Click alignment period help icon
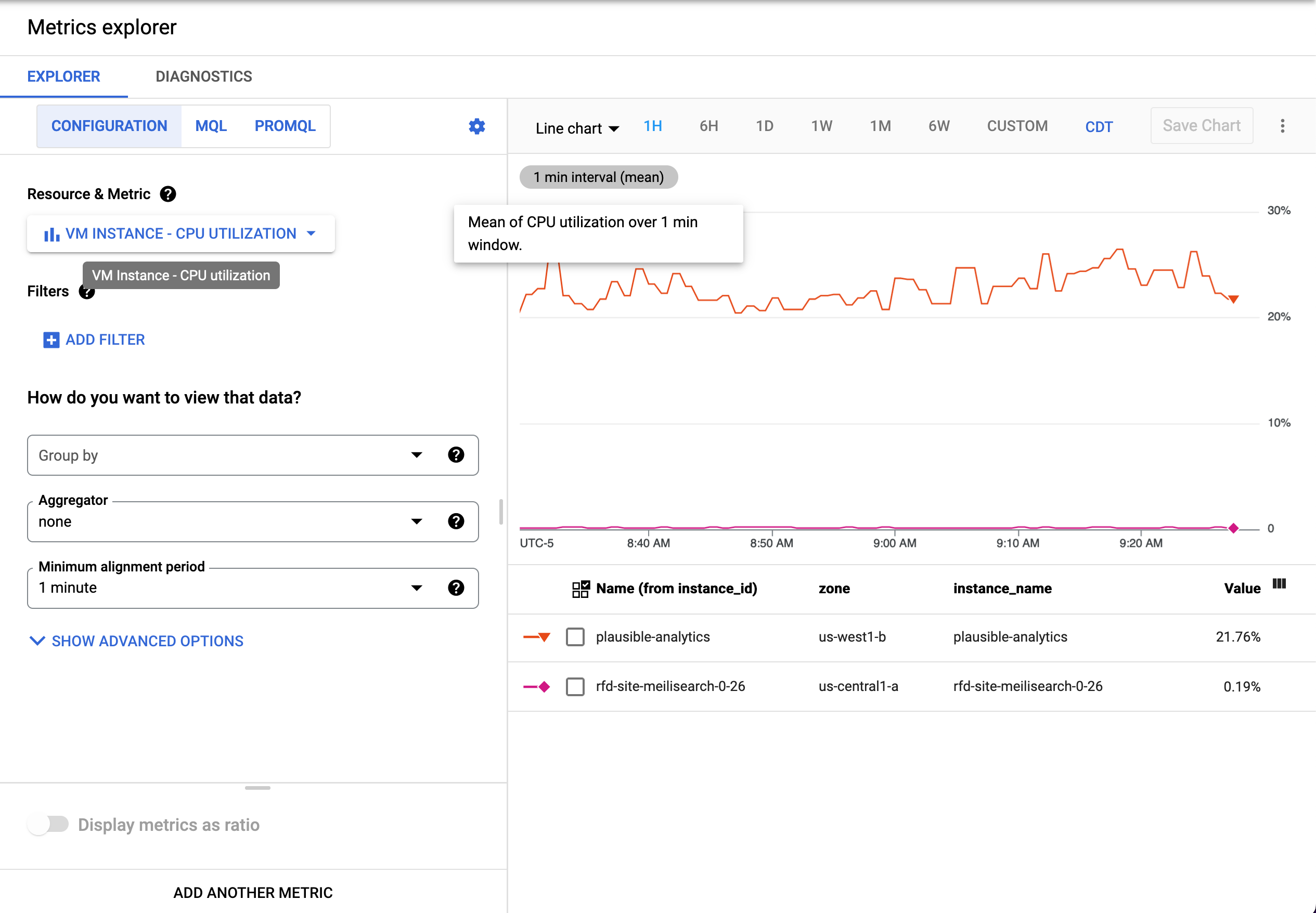This screenshot has height=913, width=1316. point(456,588)
